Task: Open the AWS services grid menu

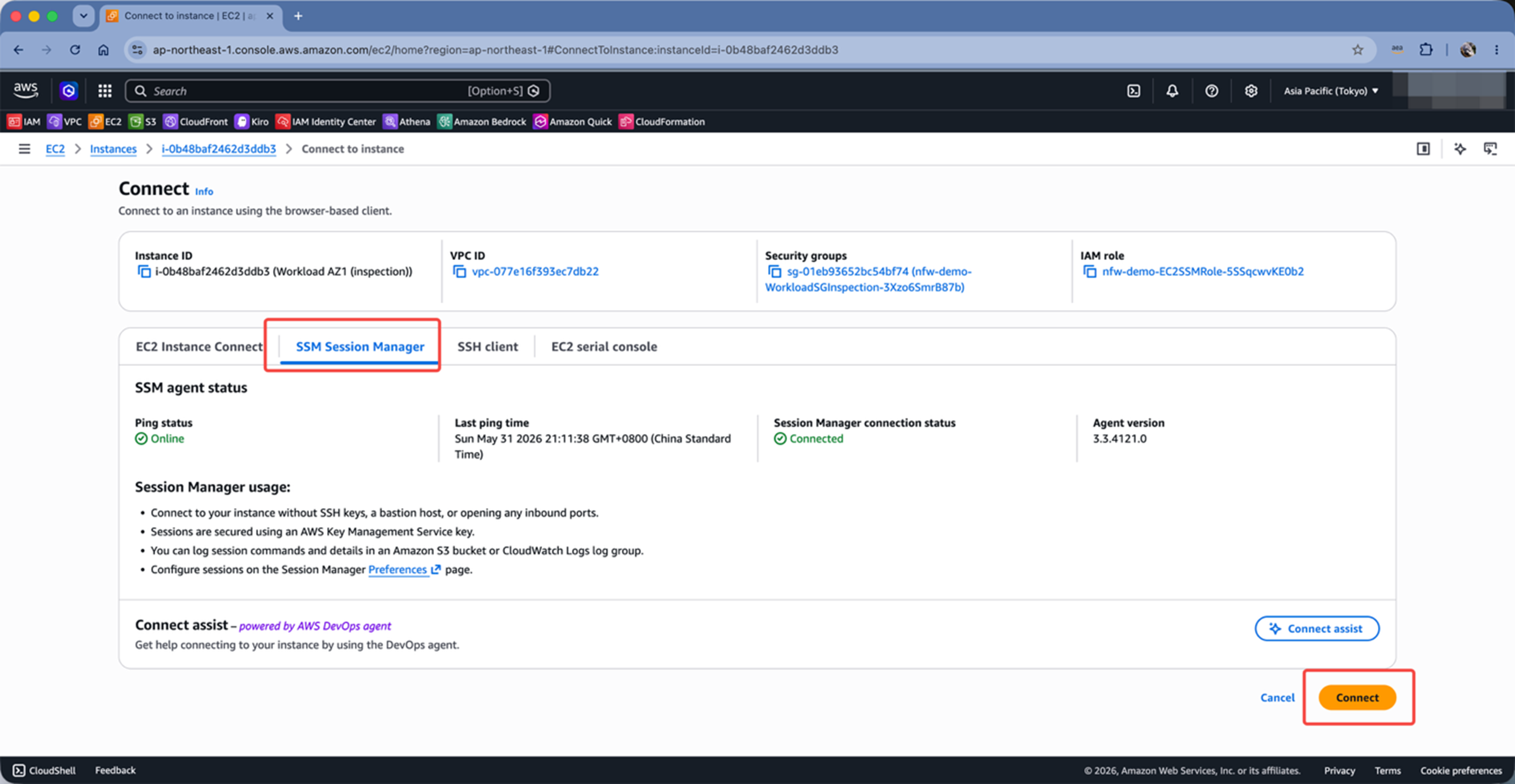Action: tap(105, 90)
